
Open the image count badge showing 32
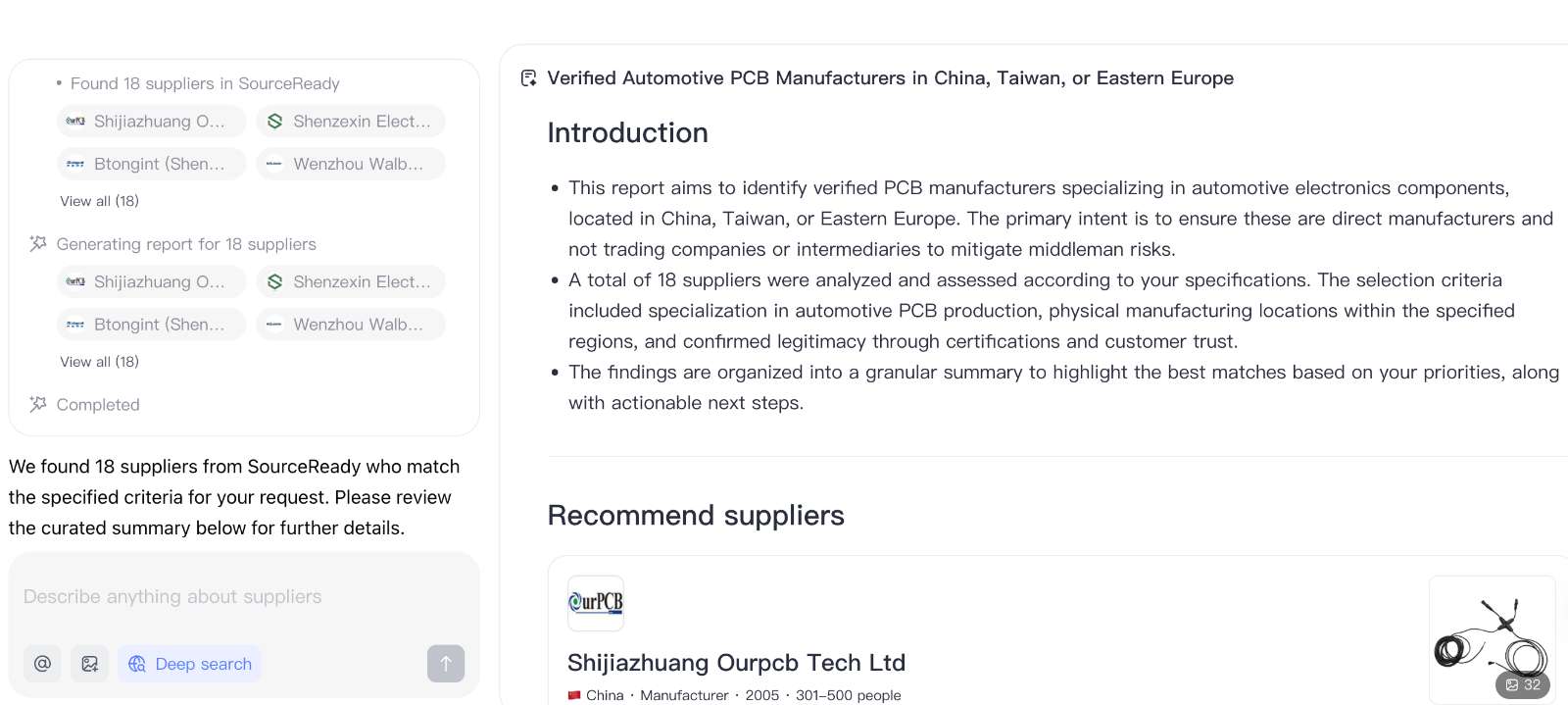[1523, 684]
